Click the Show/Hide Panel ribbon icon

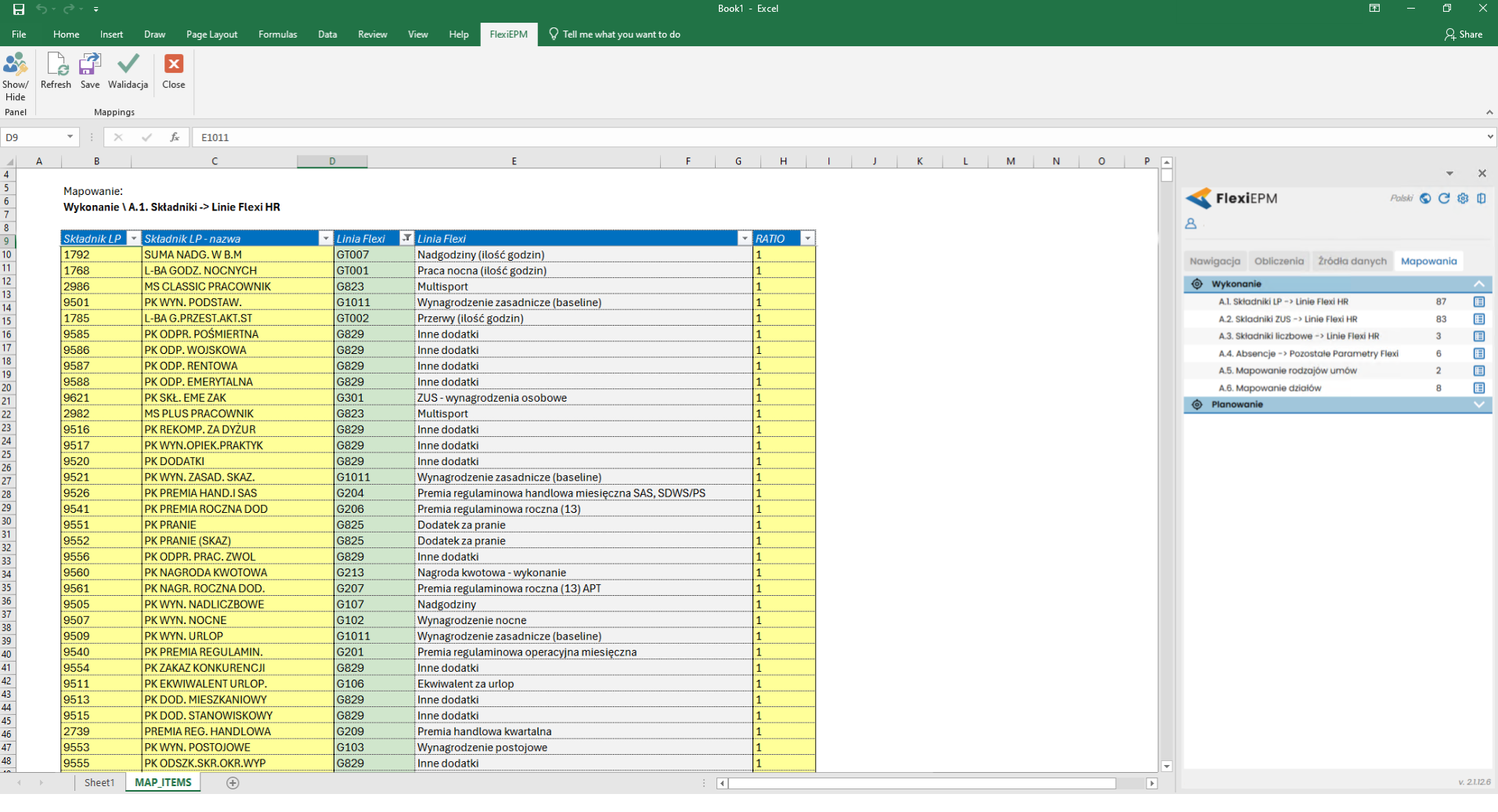[x=15, y=65]
